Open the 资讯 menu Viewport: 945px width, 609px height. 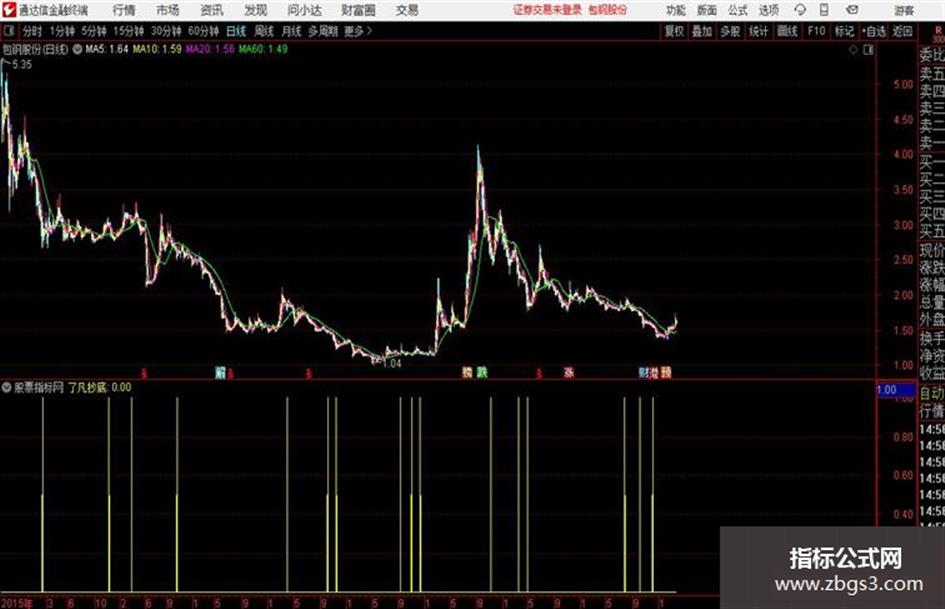(x=212, y=10)
